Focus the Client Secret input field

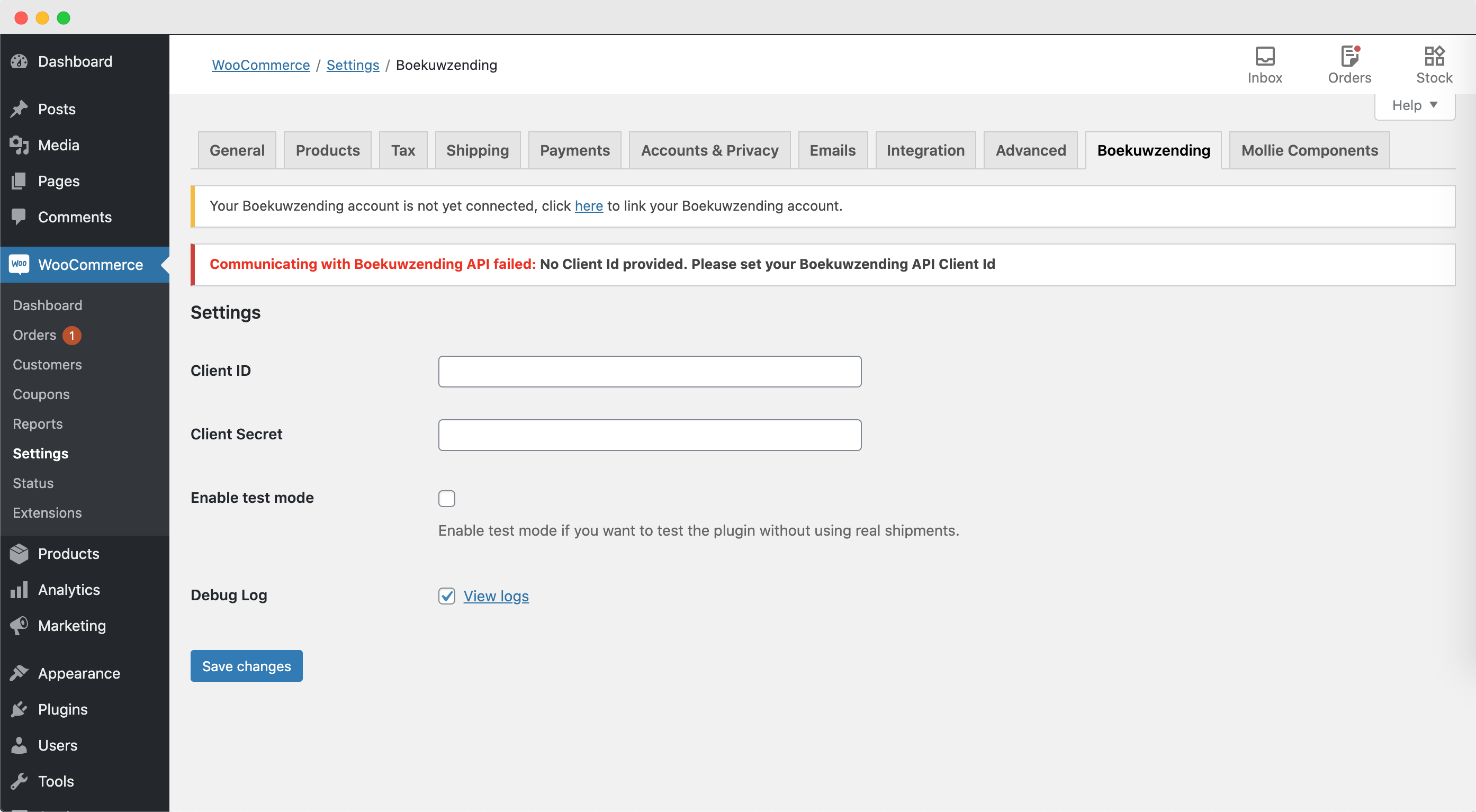pyautogui.click(x=650, y=435)
